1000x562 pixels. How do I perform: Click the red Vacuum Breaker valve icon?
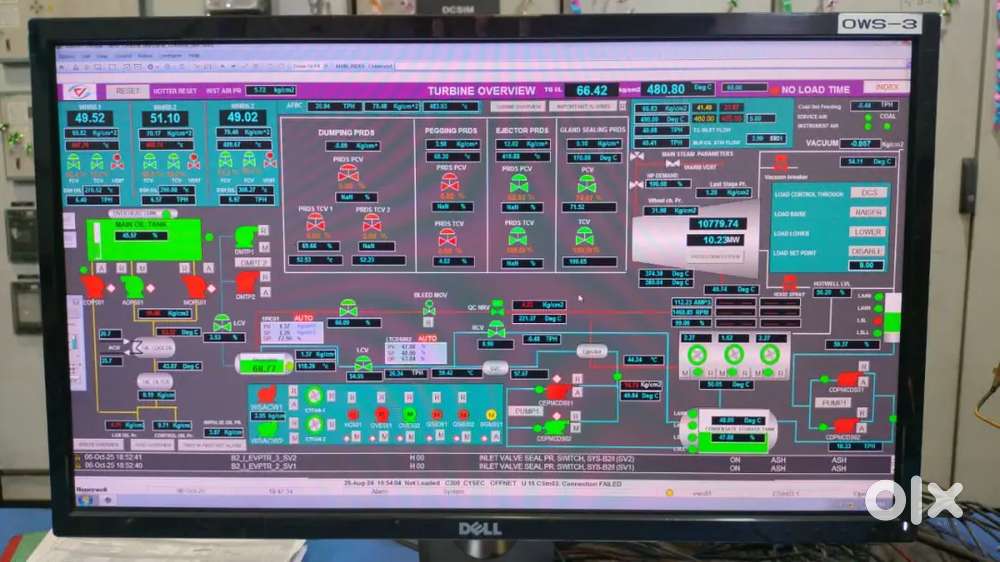click(x=778, y=163)
